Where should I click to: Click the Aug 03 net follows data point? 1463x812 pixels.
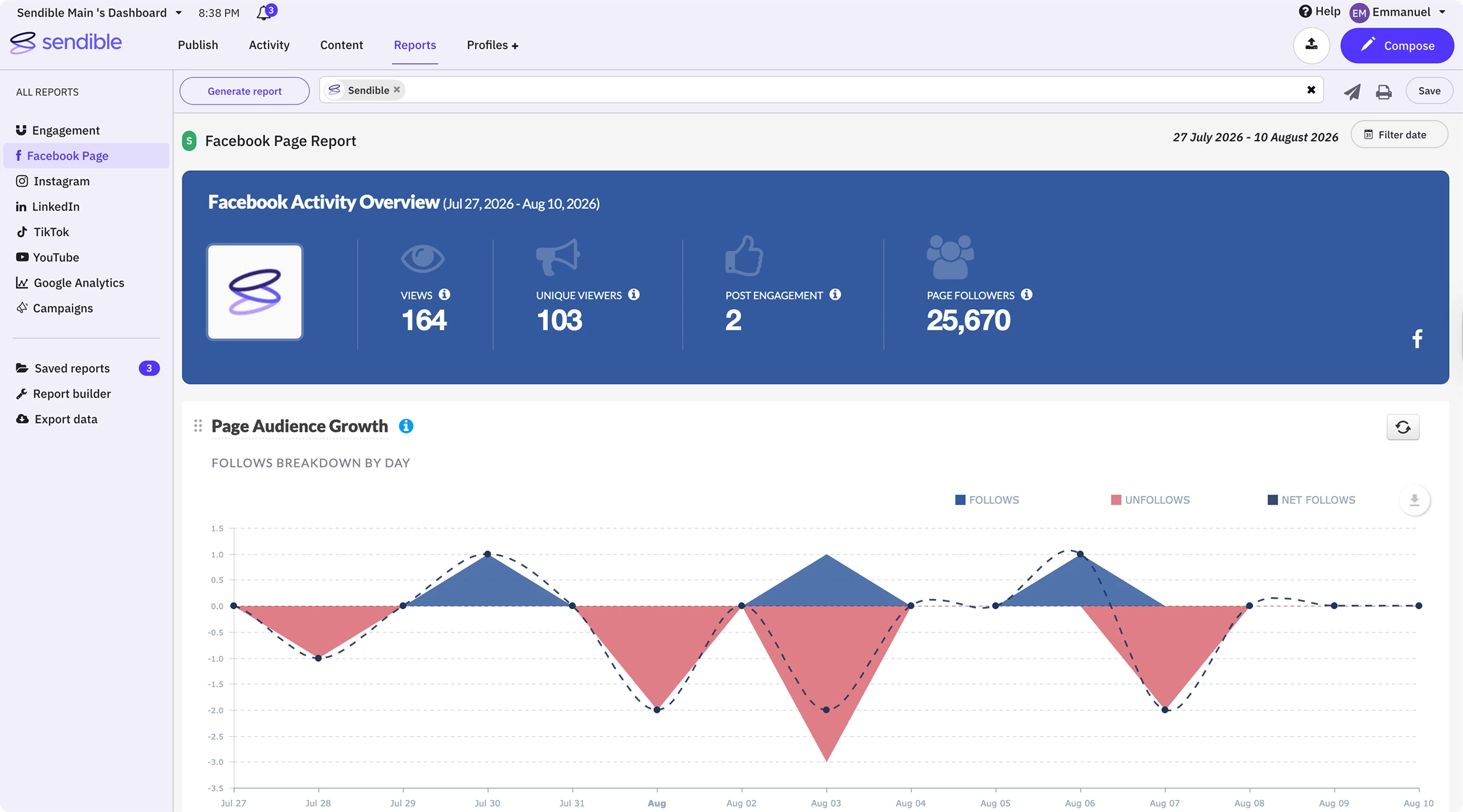pyautogui.click(x=826, y=710)
